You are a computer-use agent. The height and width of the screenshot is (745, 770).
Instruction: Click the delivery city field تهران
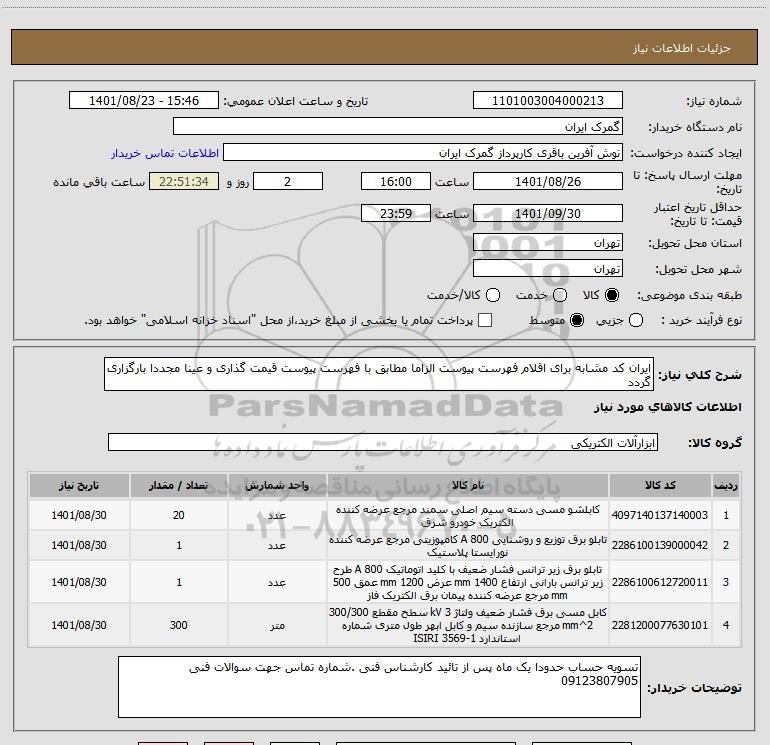coord(548,269)
